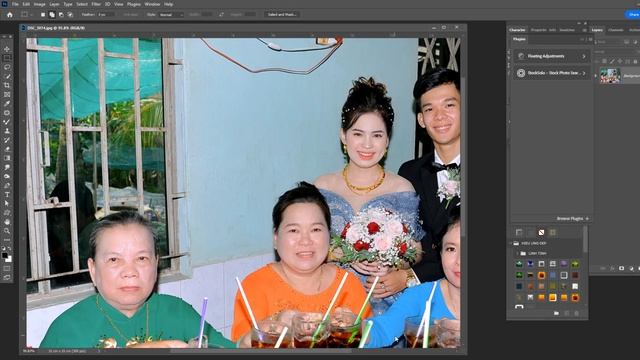The height and width of the screenshot is (360, 640).
Task: Switch to the Channels panel tab
Action: (616, 30)
